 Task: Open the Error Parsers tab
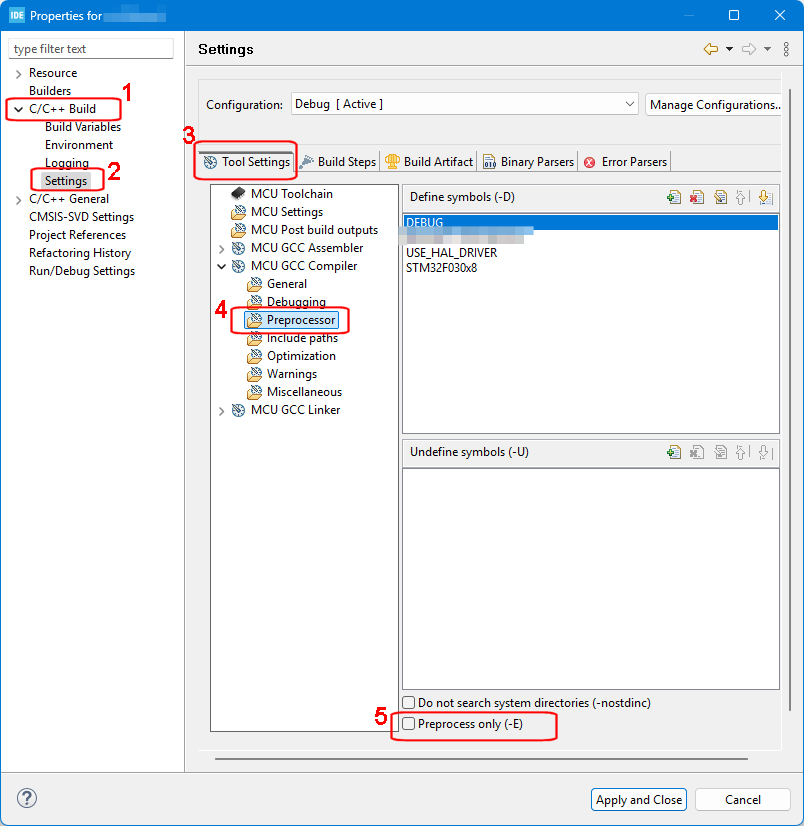(x=625, y=162)
